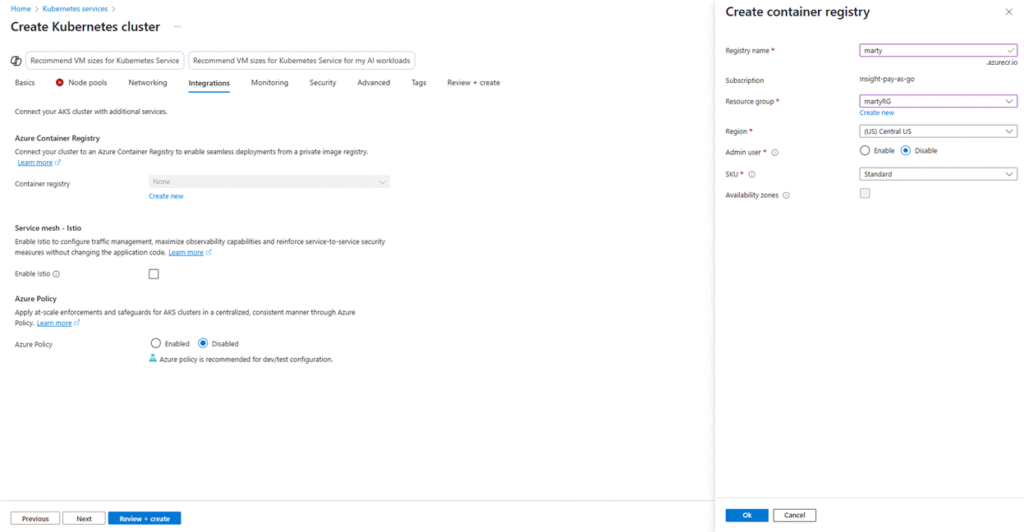Set Azure Policy to Enabled
Viewport: 1024px width, 532px height.
[155, 343]
